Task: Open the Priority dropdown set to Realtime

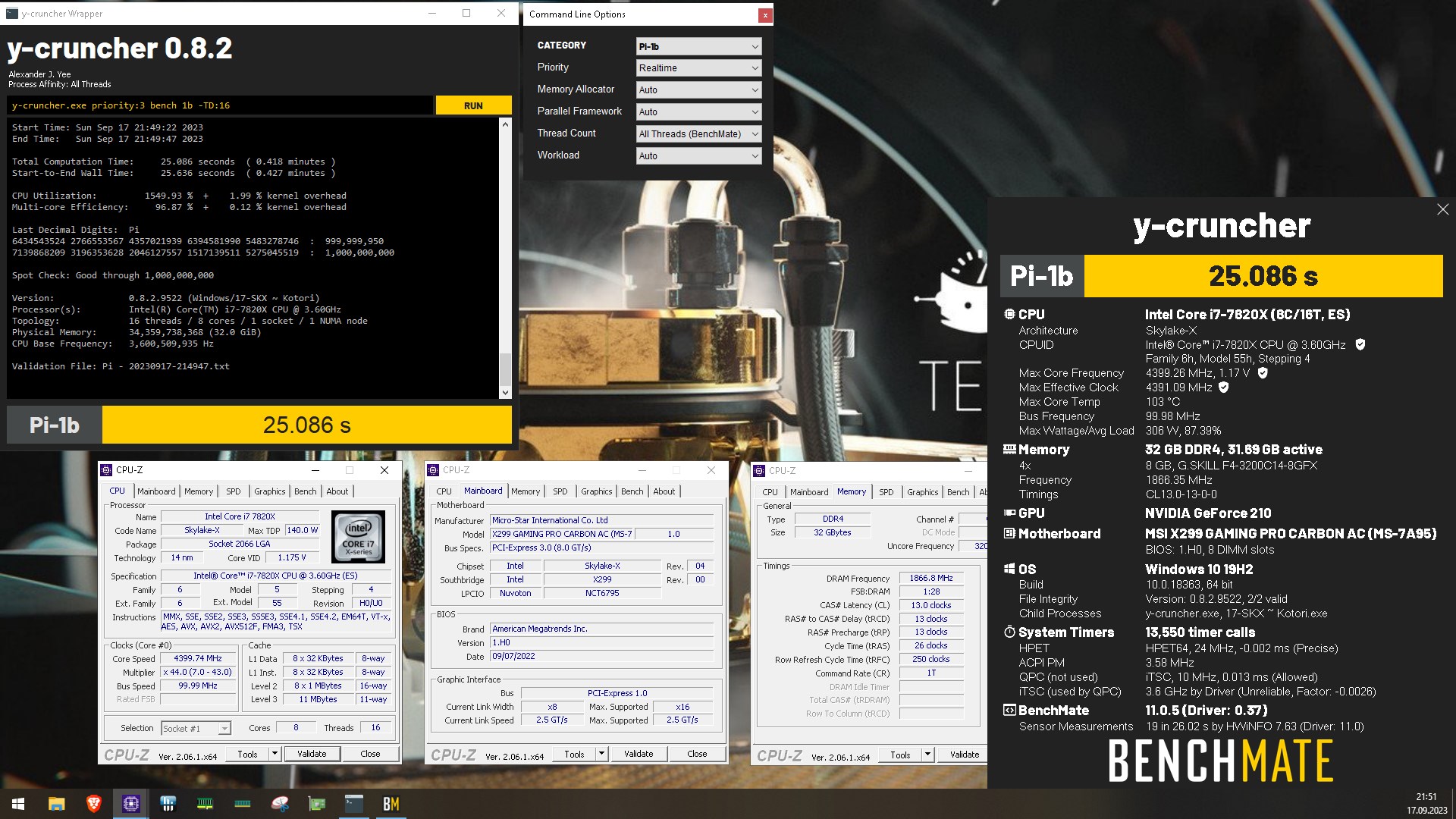Action: click(x=698, y=68)
